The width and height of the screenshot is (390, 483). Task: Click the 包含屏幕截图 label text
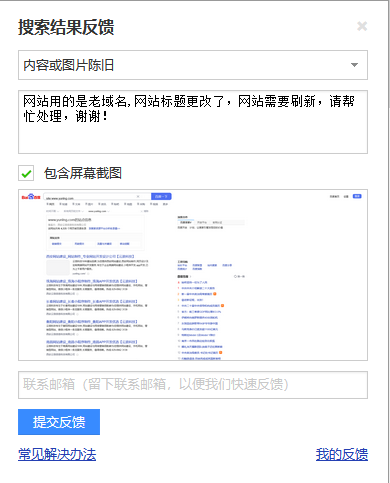tap(83, 173)
